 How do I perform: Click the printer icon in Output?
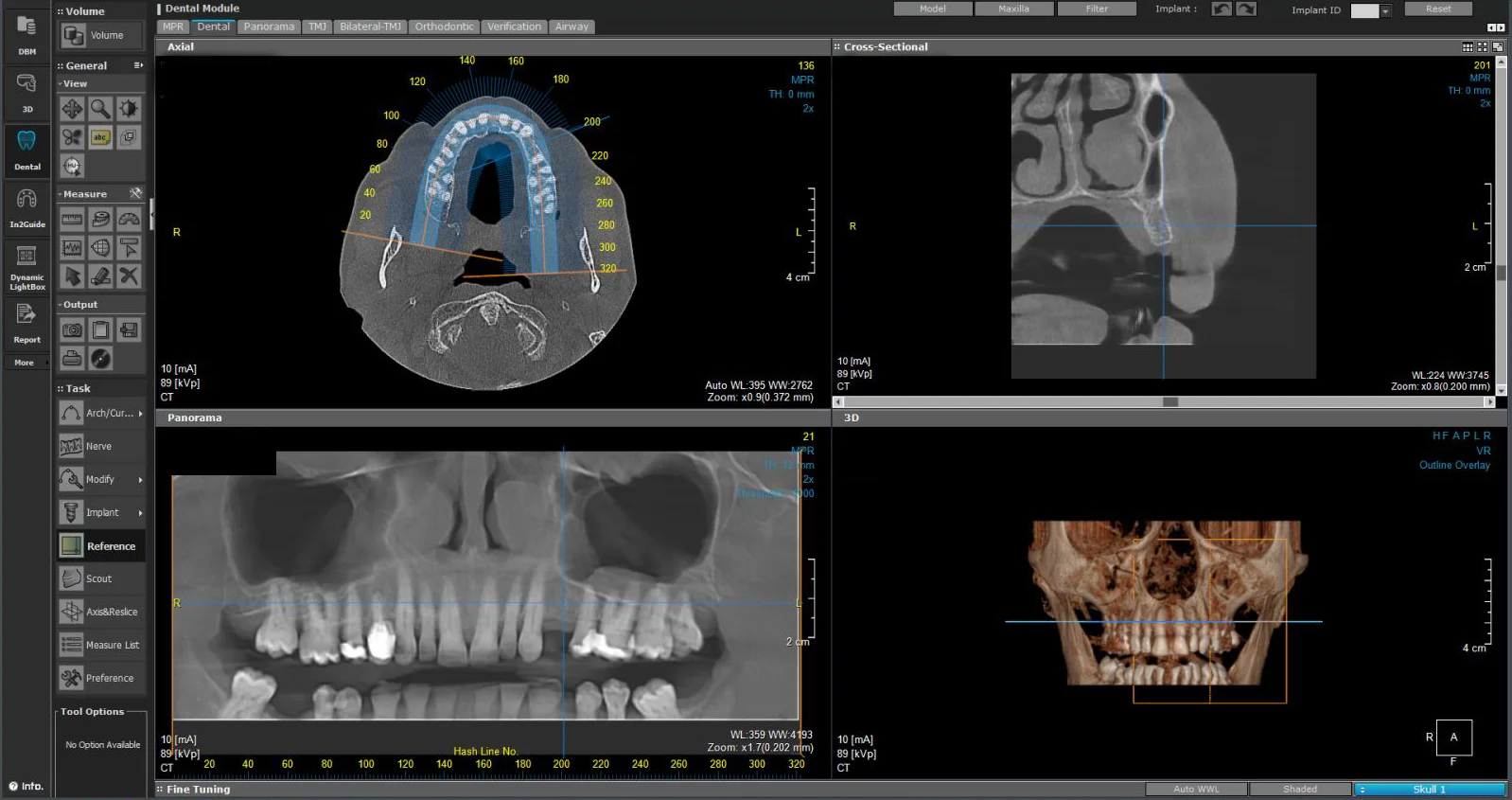tap(72, 359)
